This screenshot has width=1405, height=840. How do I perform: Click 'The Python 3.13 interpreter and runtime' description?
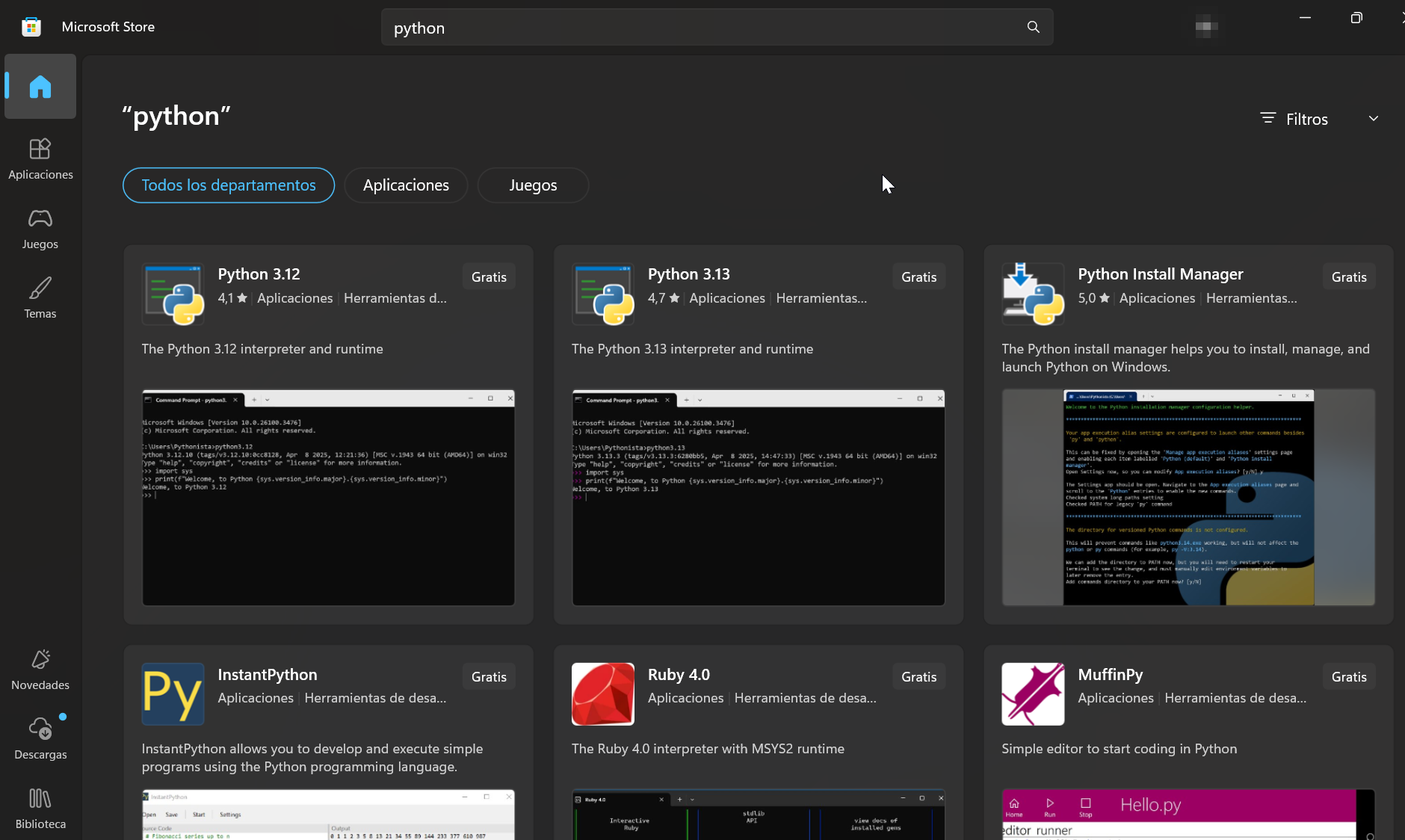point(692,349)
